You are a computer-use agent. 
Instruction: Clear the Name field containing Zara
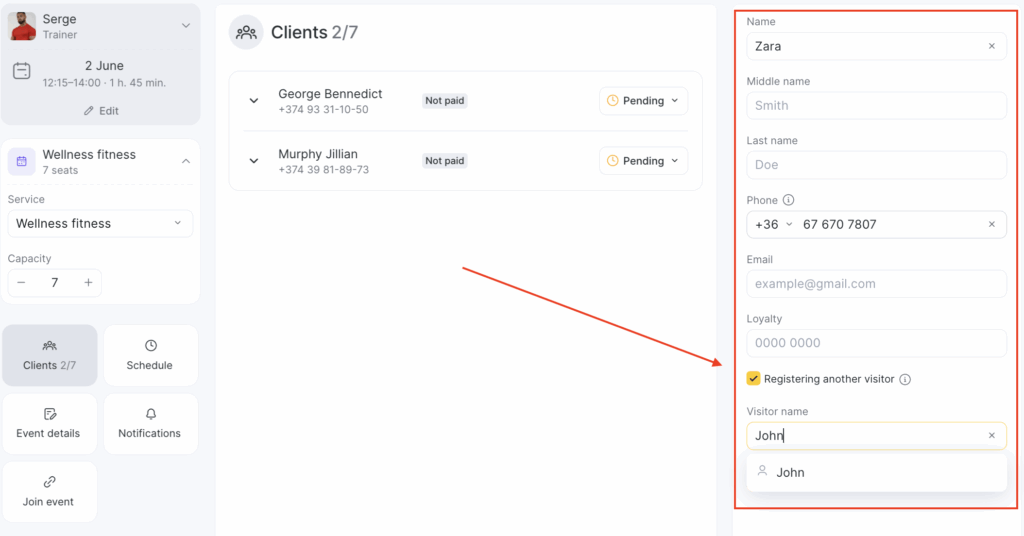(992, 46)
